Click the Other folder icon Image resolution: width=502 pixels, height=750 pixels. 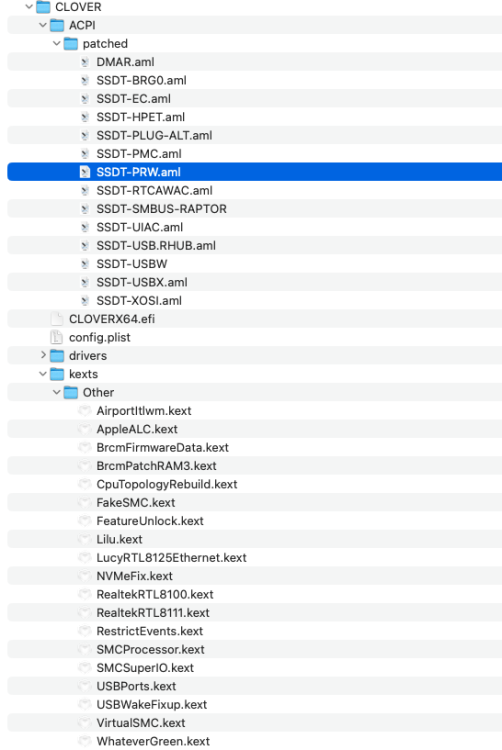tap(71, 392)
